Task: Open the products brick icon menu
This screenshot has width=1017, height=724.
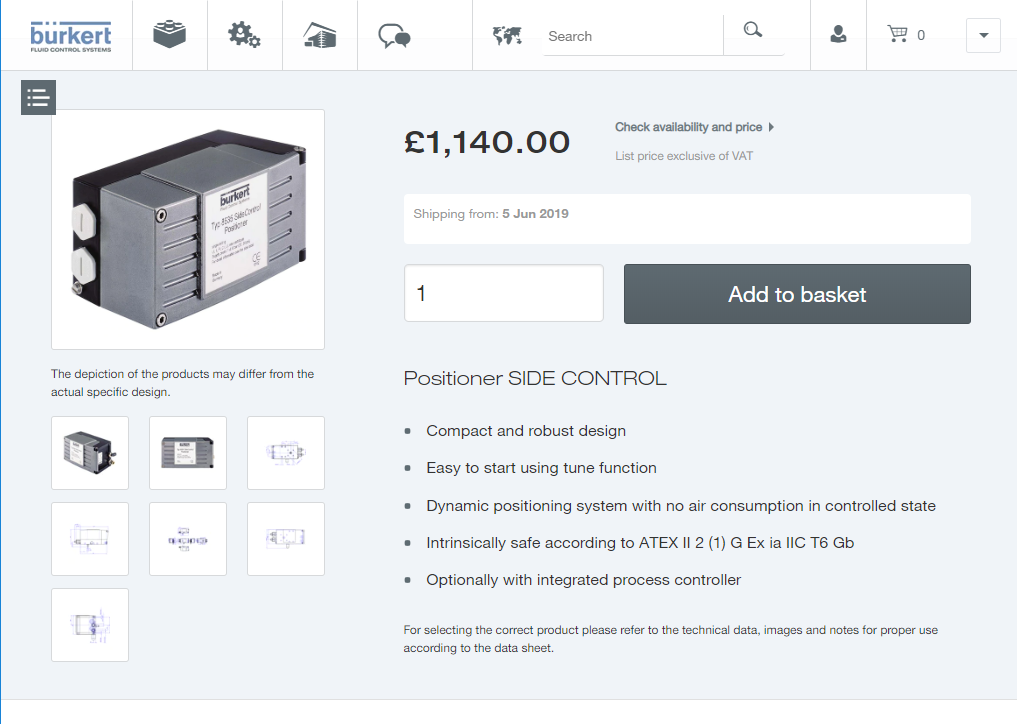Action: [x=169, y=34]
